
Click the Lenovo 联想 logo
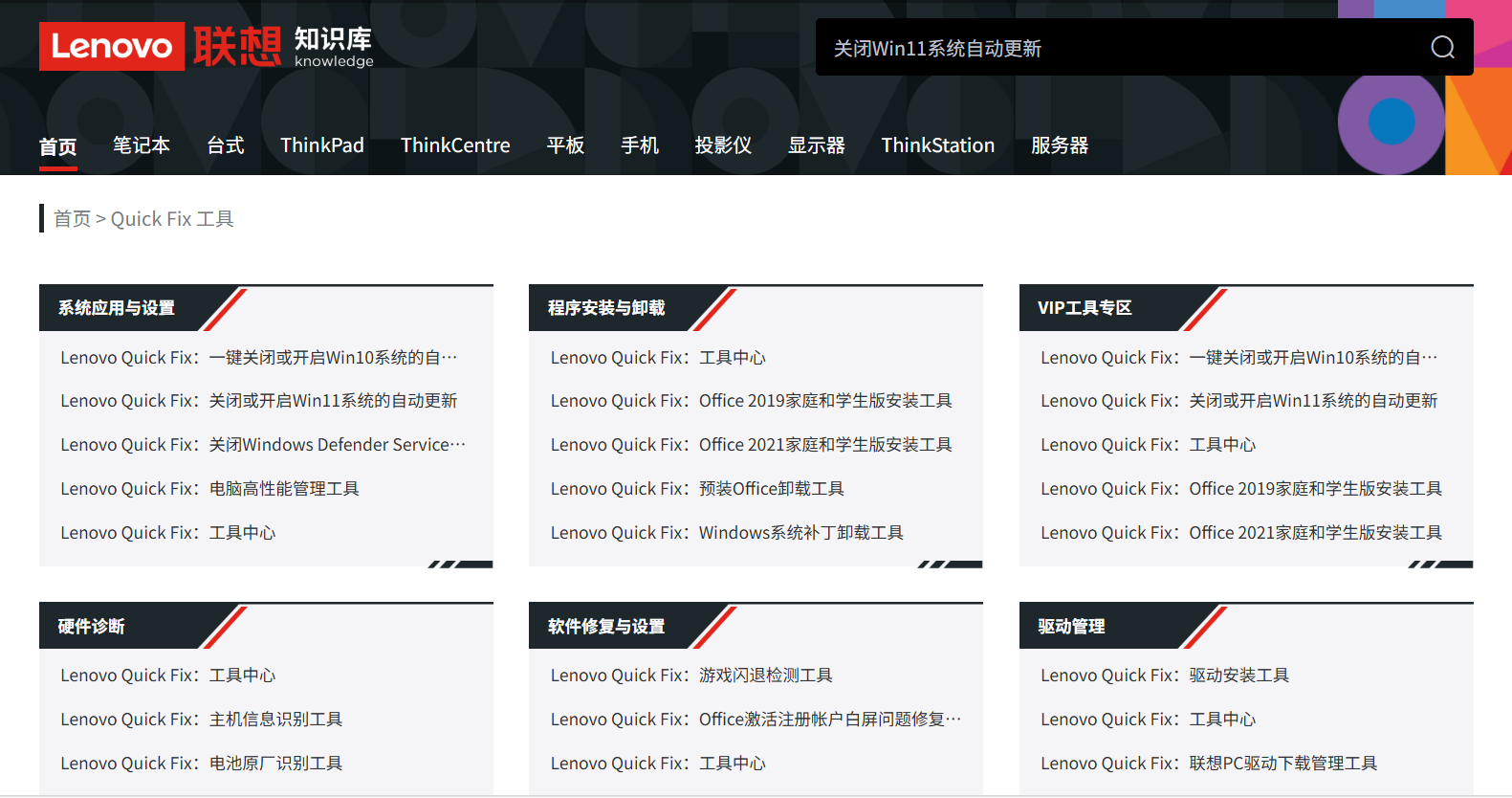pyautogui.click(x=160, y=46)
